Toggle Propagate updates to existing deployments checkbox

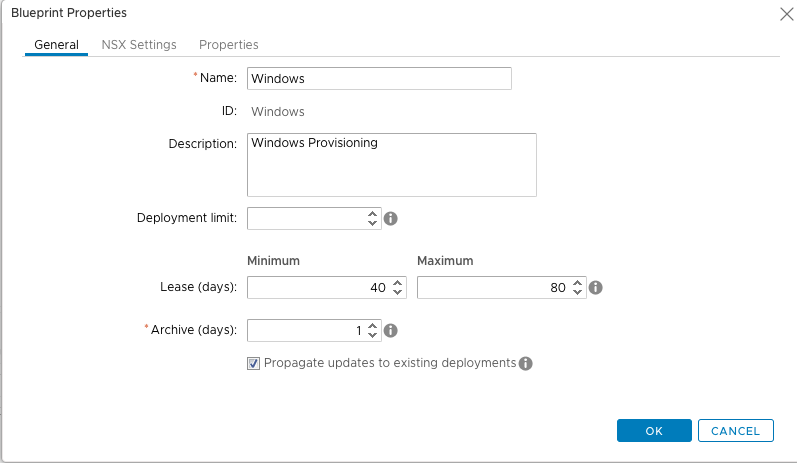(x=253, y=363)
